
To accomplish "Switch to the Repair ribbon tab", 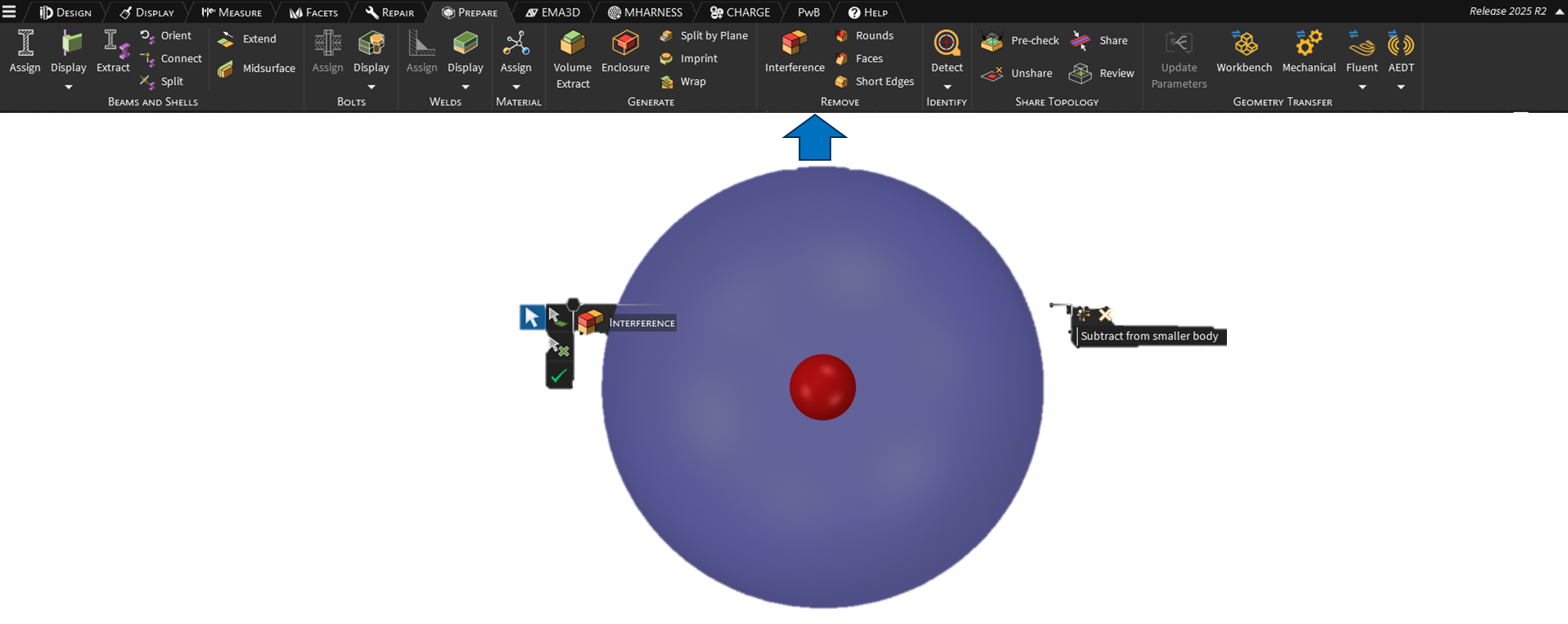I will 390,13.
